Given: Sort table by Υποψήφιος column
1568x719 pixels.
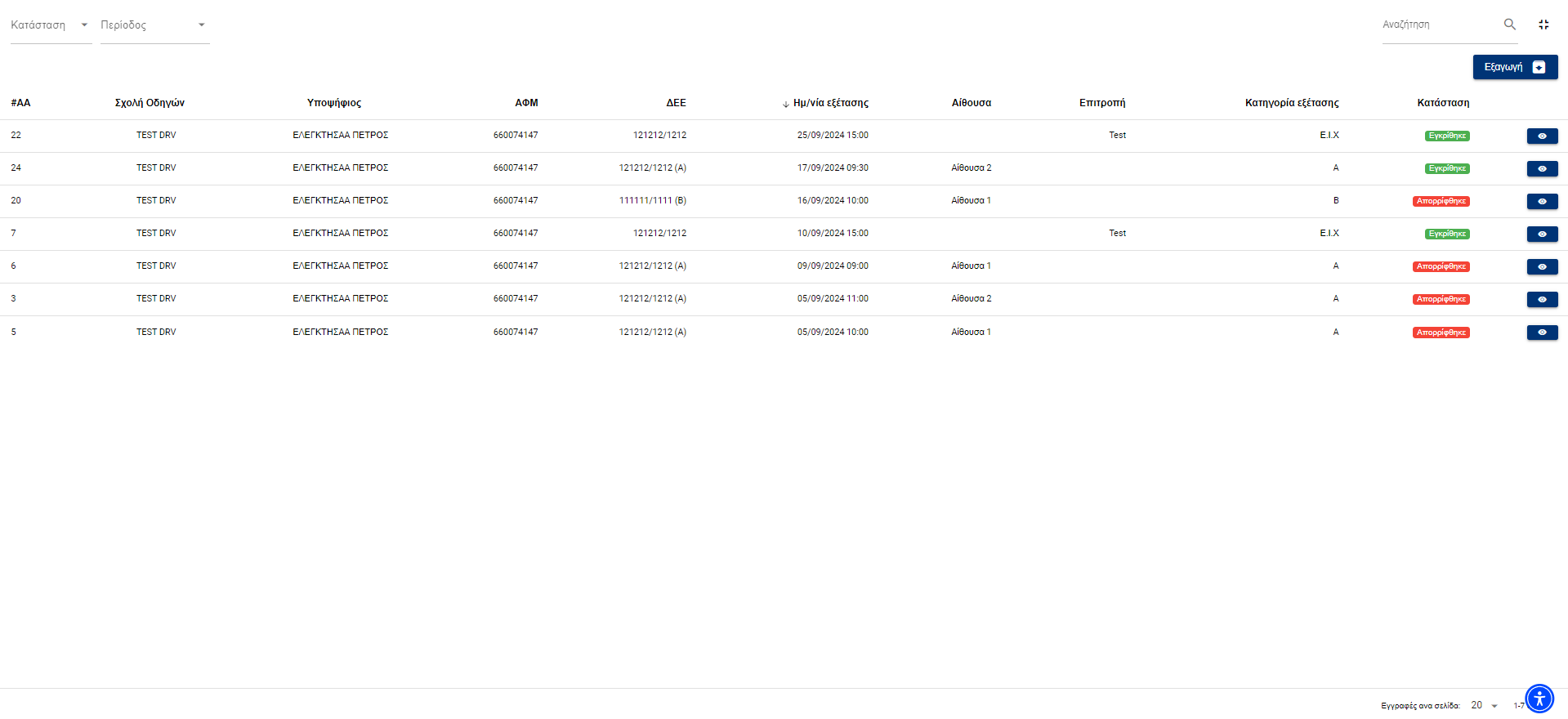Looking at the screenshot, I should click(x=334, y=103).
